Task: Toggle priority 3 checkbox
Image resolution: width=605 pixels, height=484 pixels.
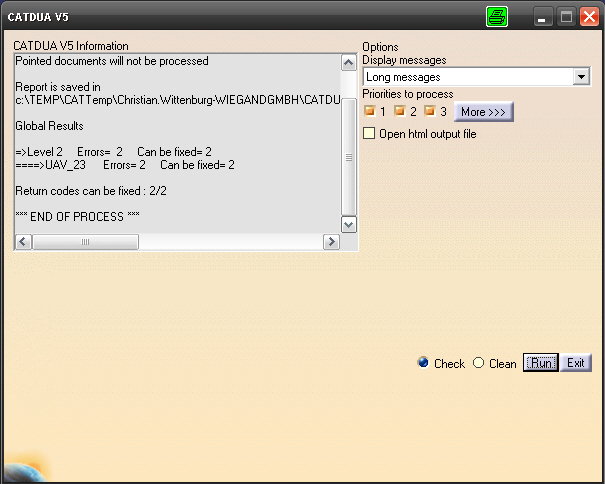Action: (x=429, y=111)
